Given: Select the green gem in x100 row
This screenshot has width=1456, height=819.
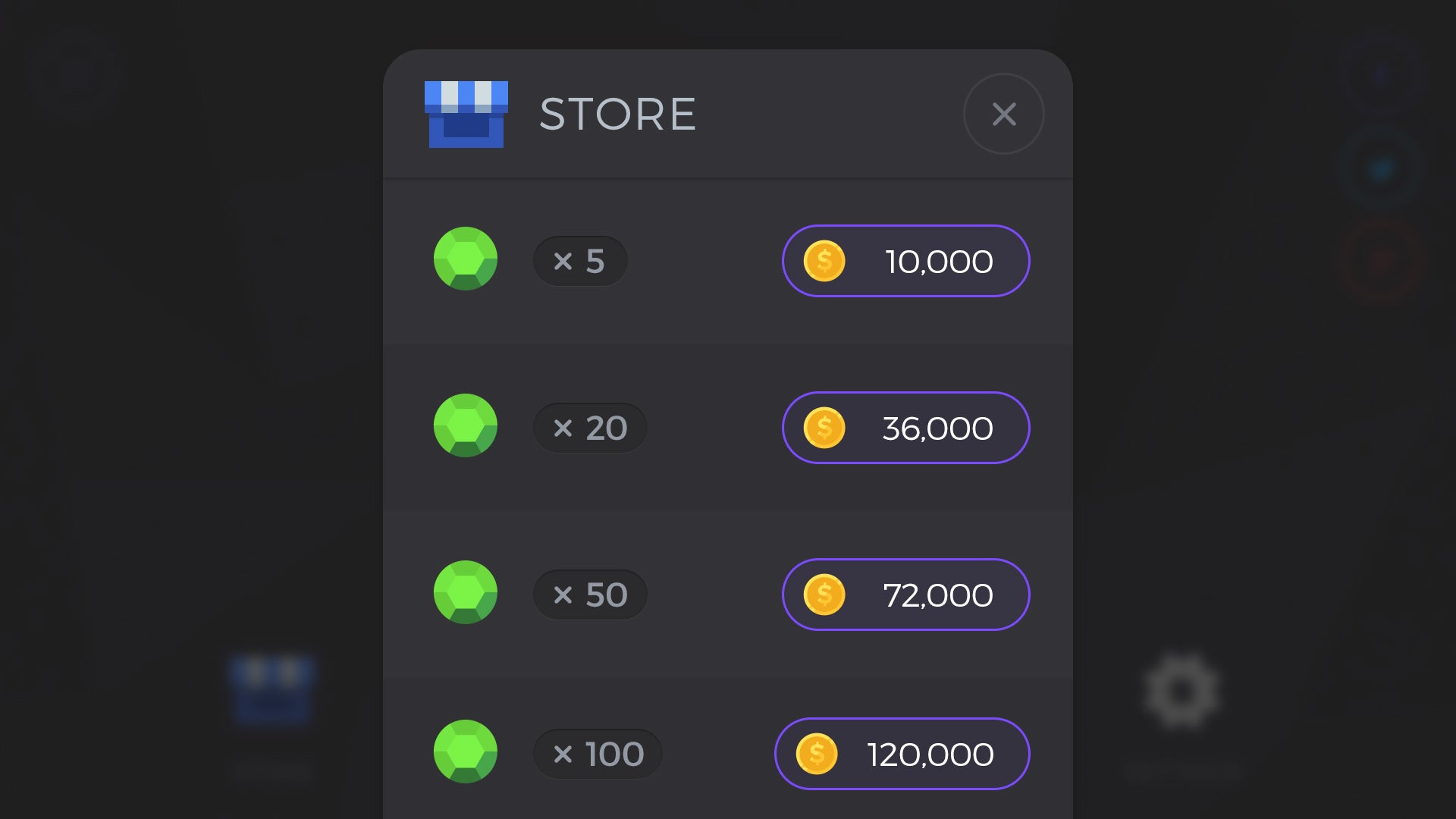Looking at the screenshot, I should tap(465, 752).
